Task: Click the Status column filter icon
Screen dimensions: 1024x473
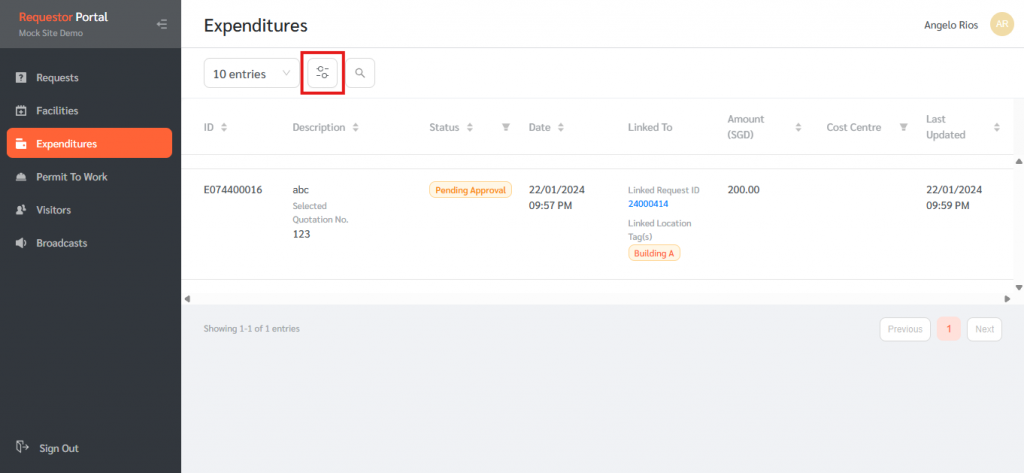Action: click(x=505, y=128)
